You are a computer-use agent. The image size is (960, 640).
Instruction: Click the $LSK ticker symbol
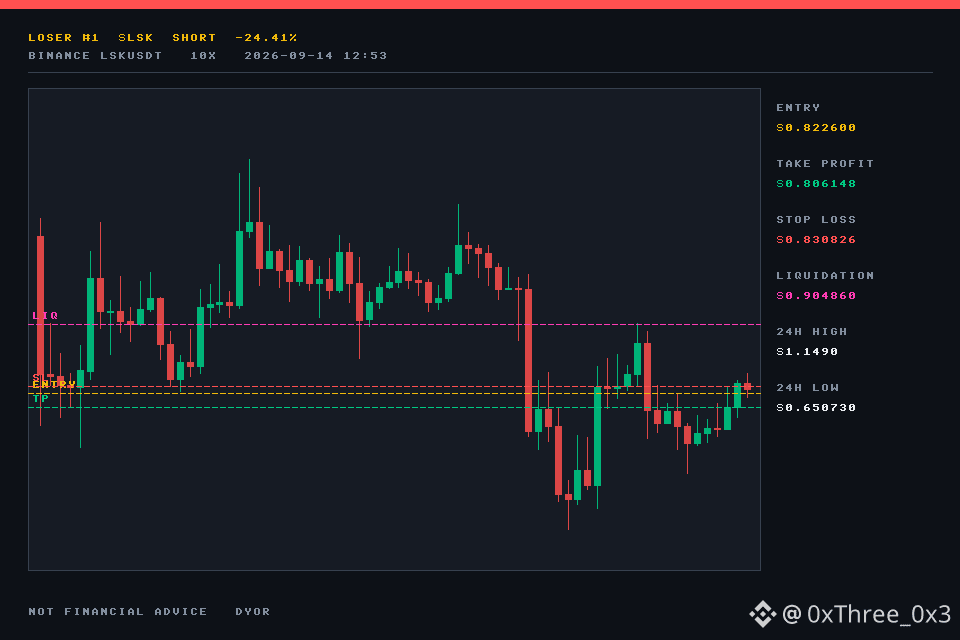click(136, 37)
